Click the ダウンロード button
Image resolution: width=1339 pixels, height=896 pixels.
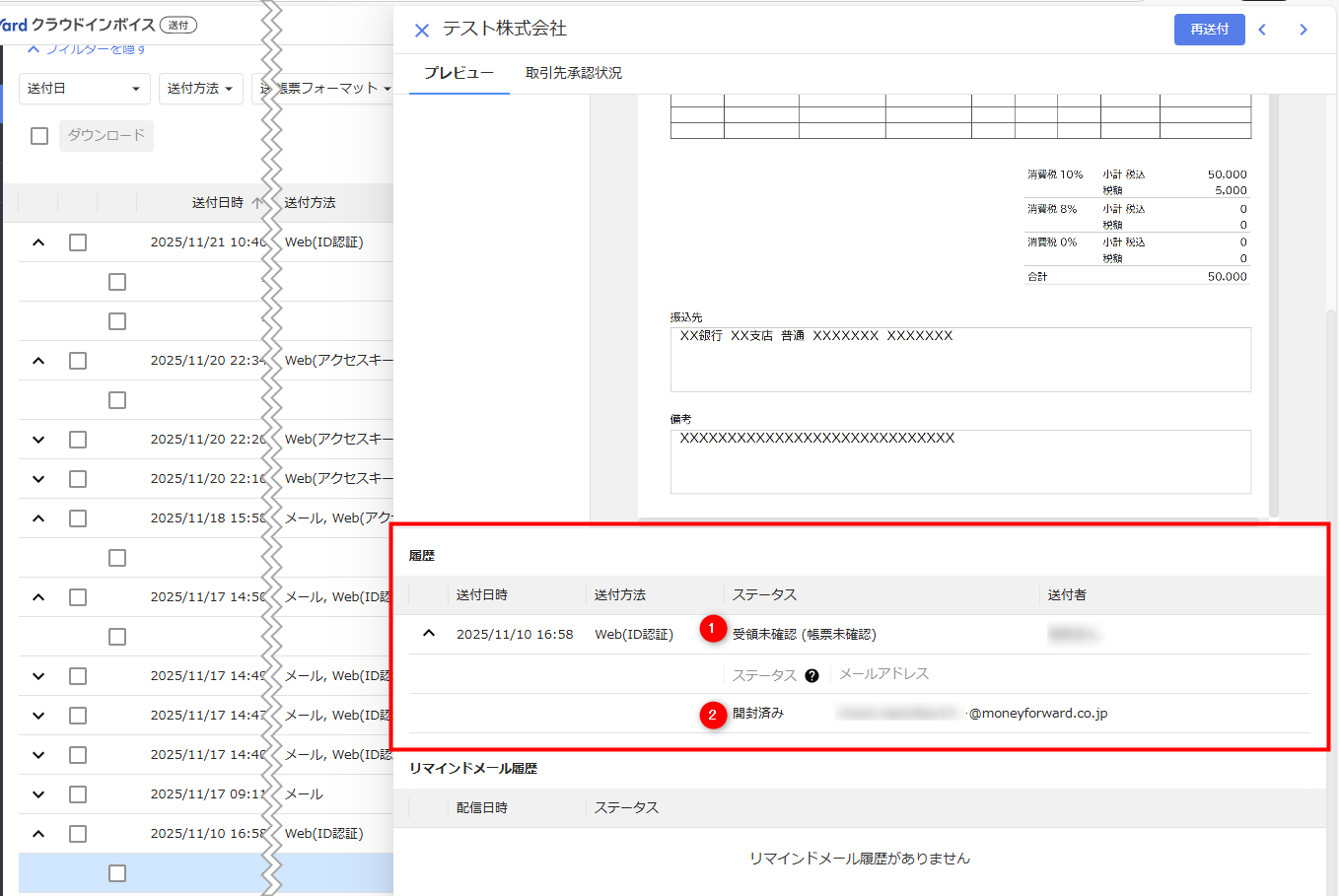[x=106, y=136]
